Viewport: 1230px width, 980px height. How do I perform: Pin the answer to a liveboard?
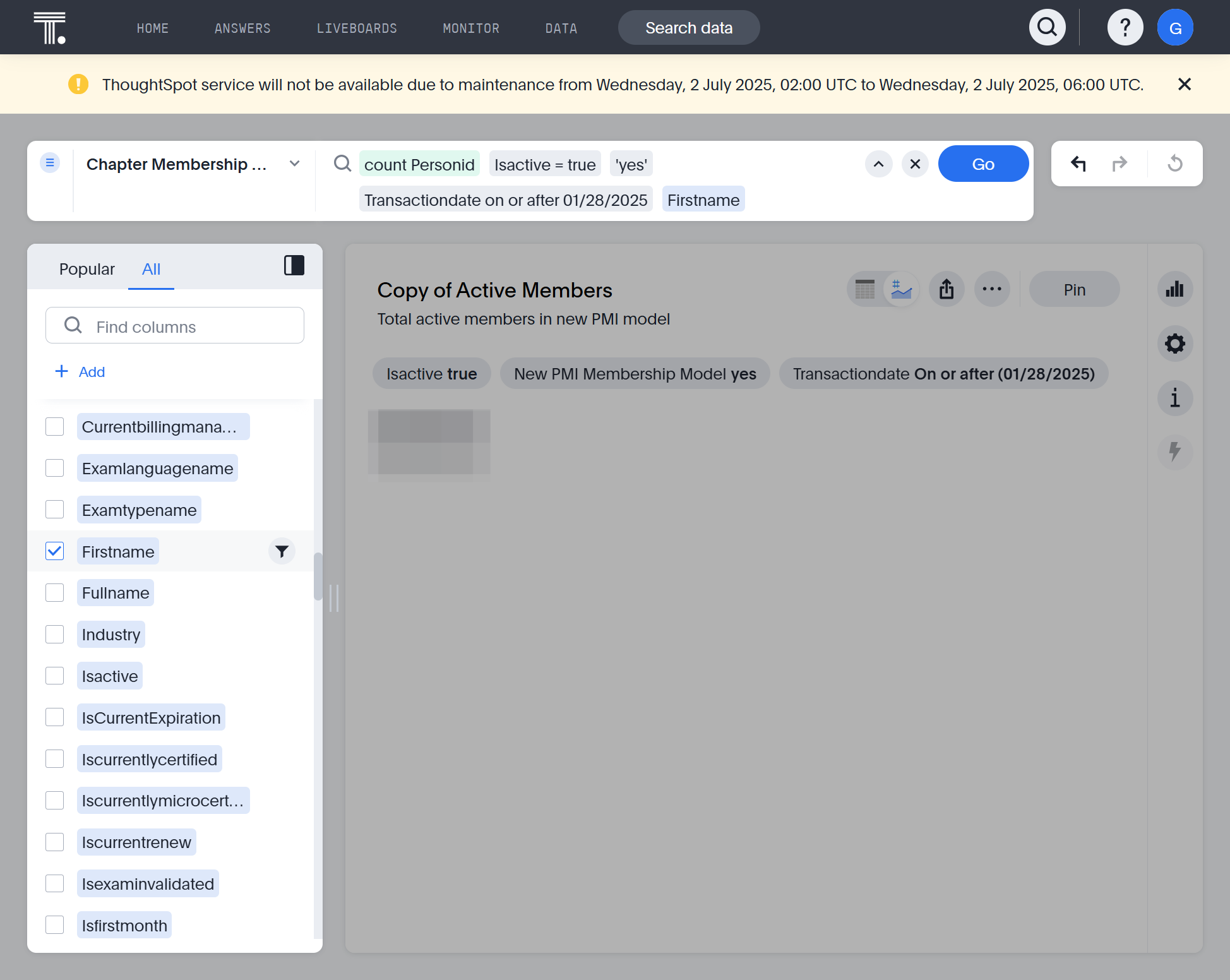tap(1074, 289)
